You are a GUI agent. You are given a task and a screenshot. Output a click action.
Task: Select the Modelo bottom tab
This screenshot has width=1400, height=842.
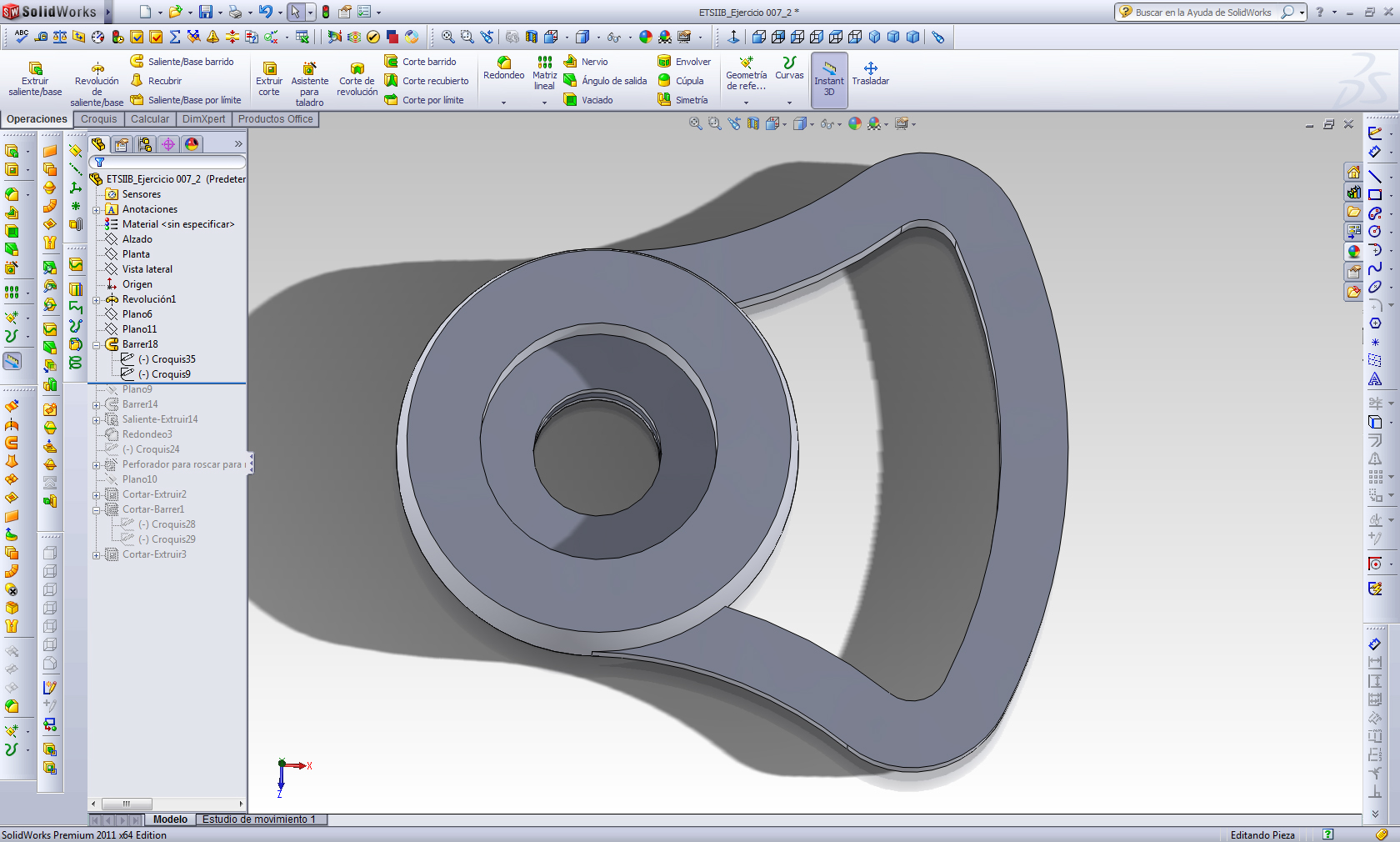170,819
